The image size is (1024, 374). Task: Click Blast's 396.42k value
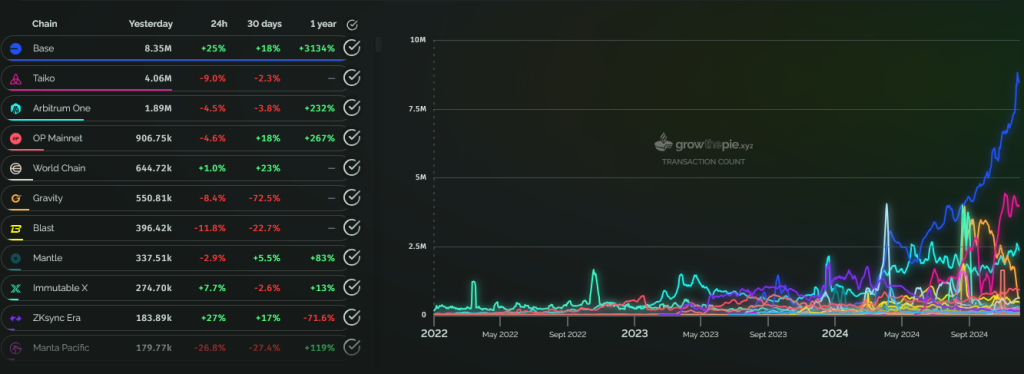pos(153,228)
